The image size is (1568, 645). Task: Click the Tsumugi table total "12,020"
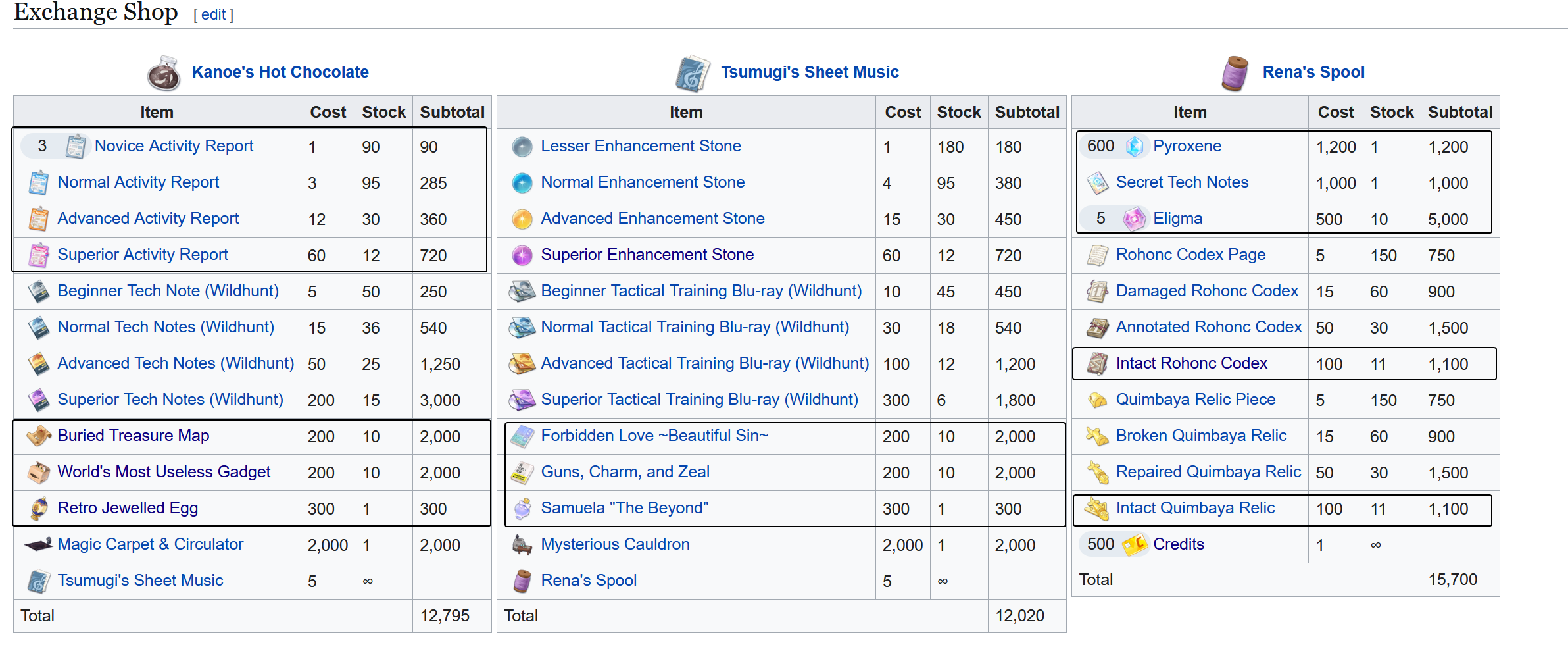coord(1020,616)
